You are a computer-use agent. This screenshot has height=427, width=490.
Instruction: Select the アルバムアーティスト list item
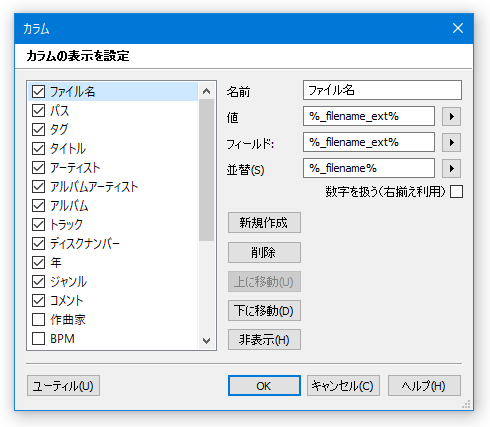[113, 187]
